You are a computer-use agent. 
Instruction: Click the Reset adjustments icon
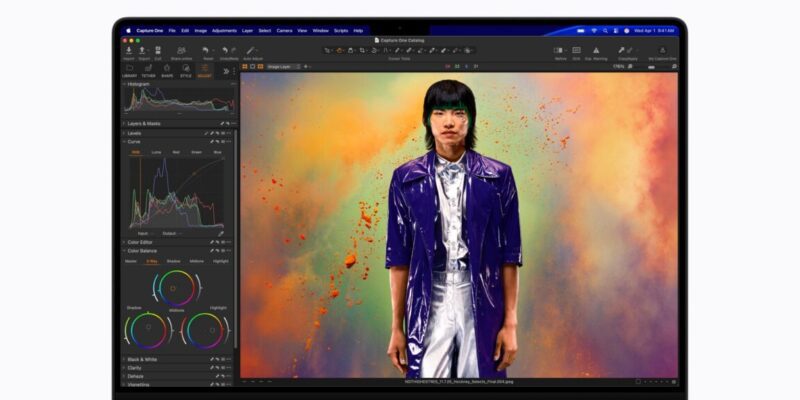coord(205,51)
